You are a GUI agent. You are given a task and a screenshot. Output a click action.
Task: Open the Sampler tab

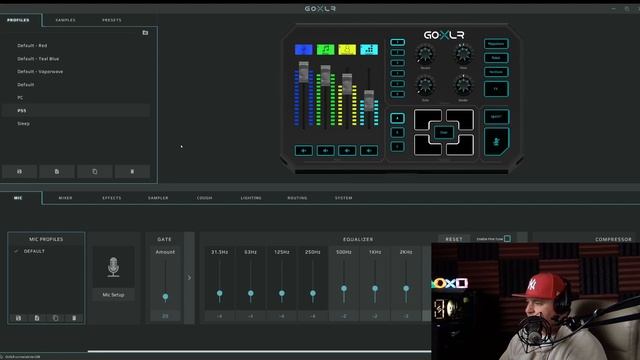click(158, 198)
